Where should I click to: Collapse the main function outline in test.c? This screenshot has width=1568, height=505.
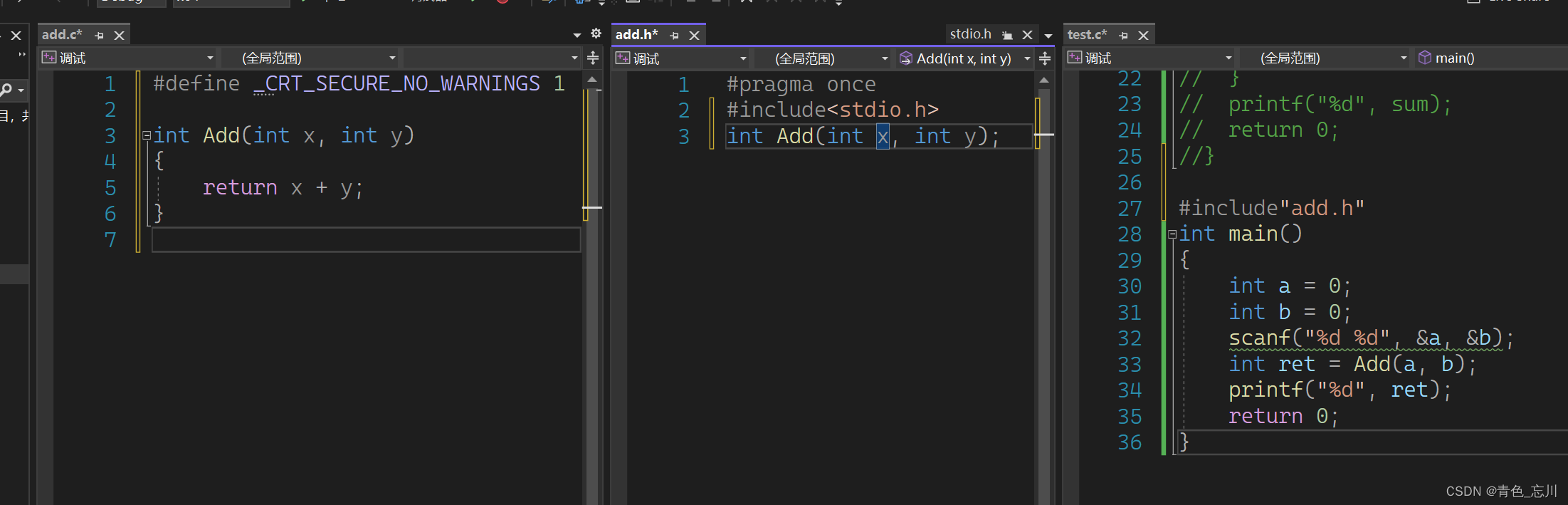pos(1172,234)
